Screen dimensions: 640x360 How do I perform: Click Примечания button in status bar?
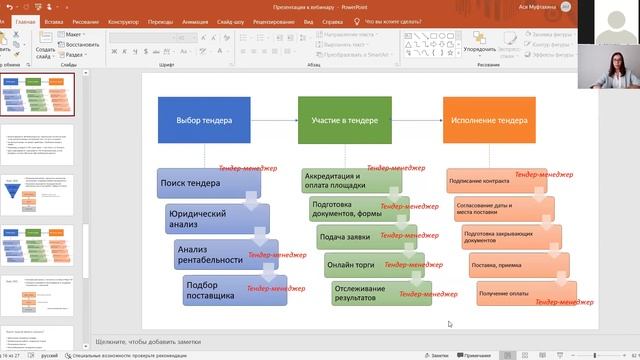coord(474,356)
